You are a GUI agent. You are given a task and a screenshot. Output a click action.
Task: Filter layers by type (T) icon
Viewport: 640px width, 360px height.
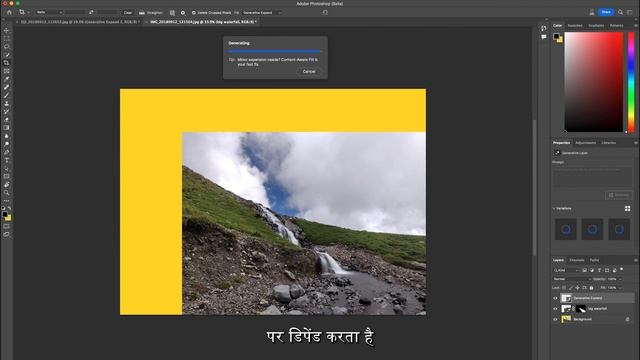pos(599,270)
